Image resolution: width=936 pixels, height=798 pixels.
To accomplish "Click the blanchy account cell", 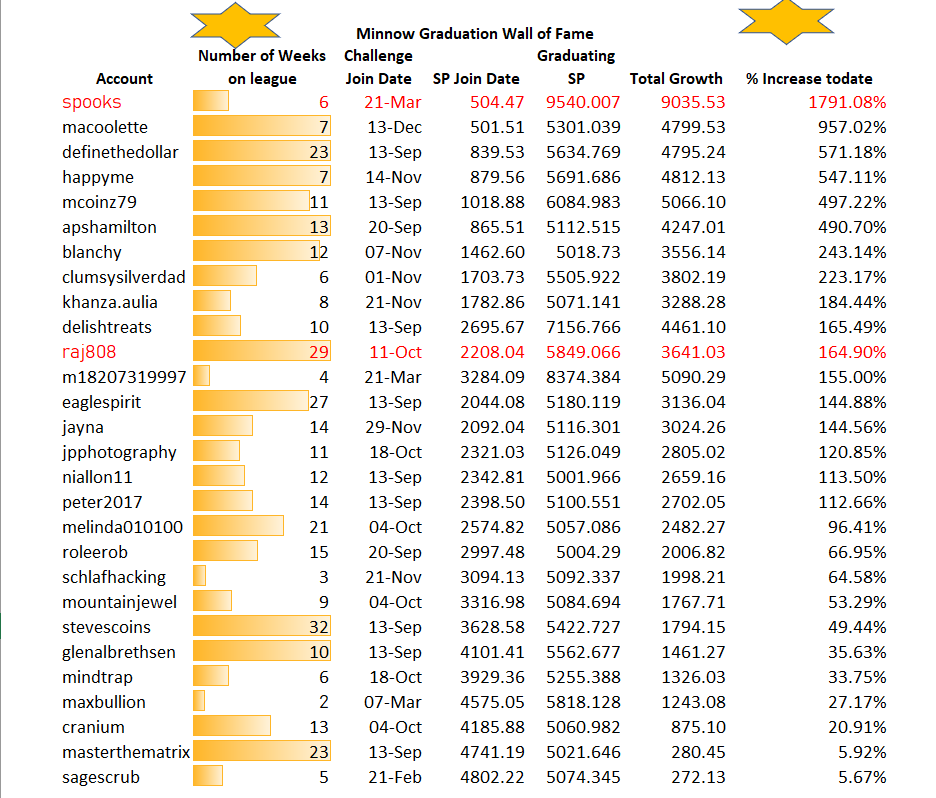I will click(91, 252).
